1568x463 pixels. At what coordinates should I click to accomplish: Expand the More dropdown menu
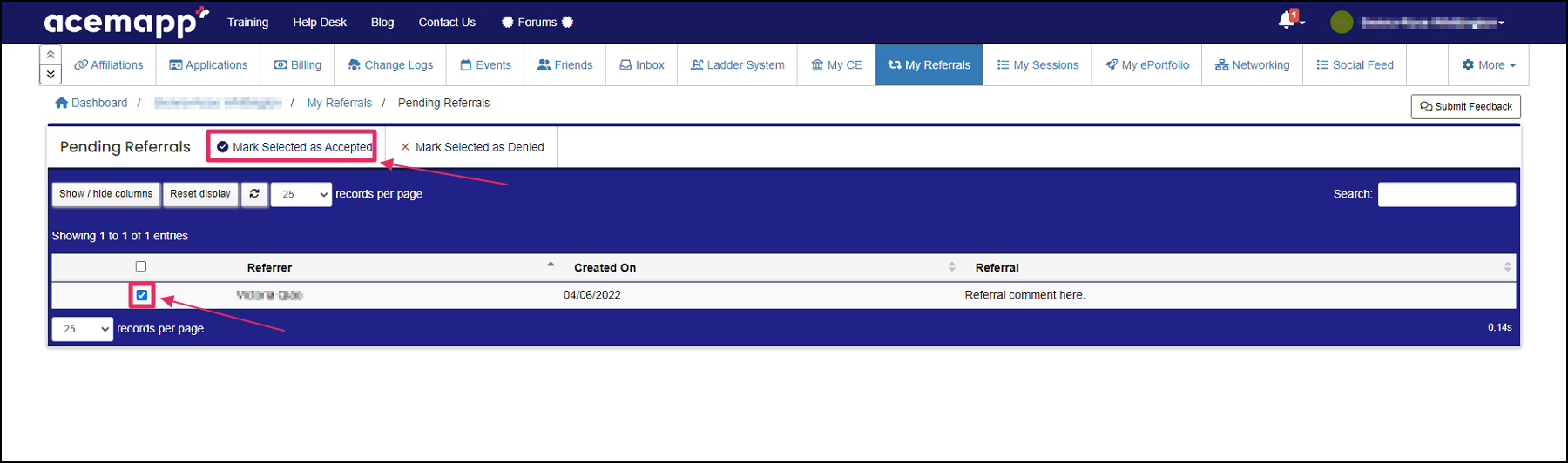coord(1489,65)
